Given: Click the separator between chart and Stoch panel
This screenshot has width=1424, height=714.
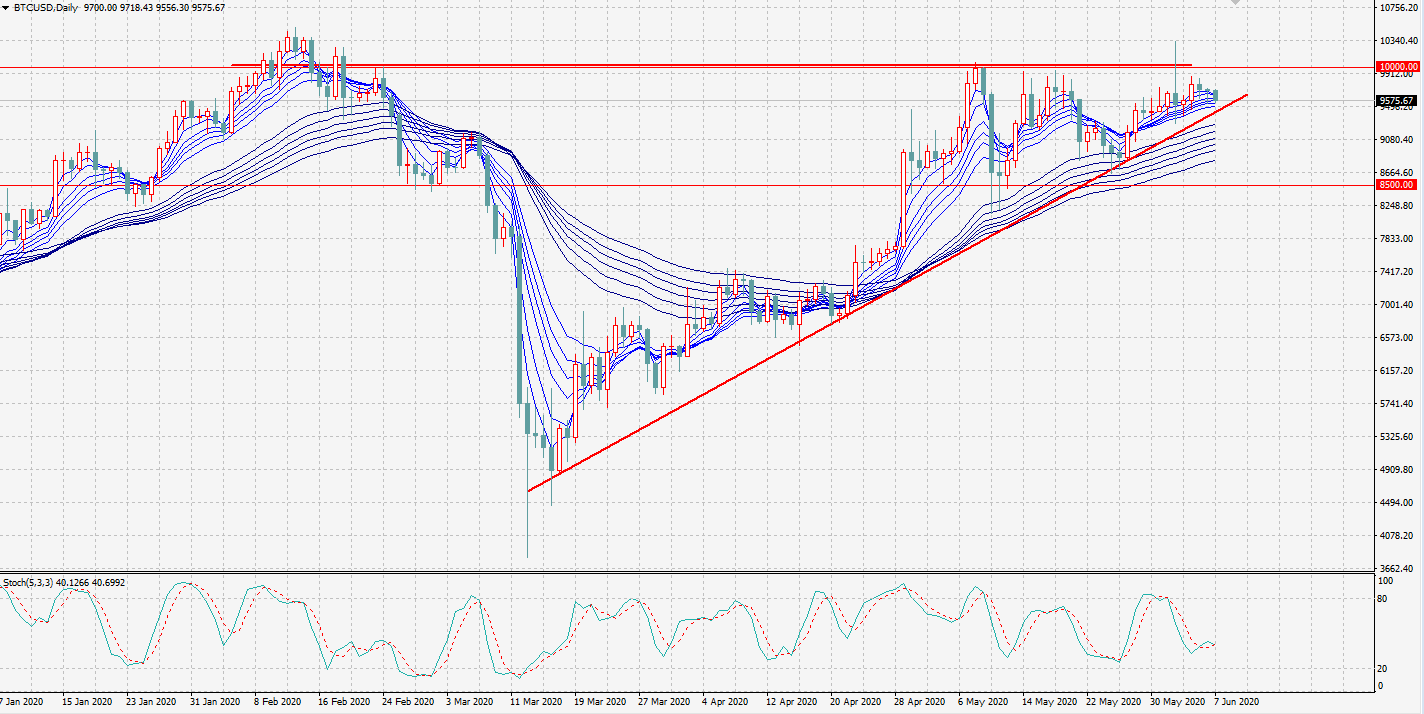Looking at the screenshot, I should tap(700, 573).
